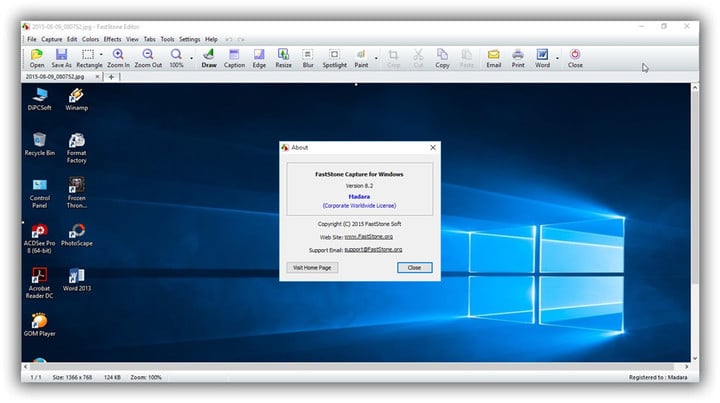Open the Edit menu
Screen dimensions: 720x403
pos(72,39)
